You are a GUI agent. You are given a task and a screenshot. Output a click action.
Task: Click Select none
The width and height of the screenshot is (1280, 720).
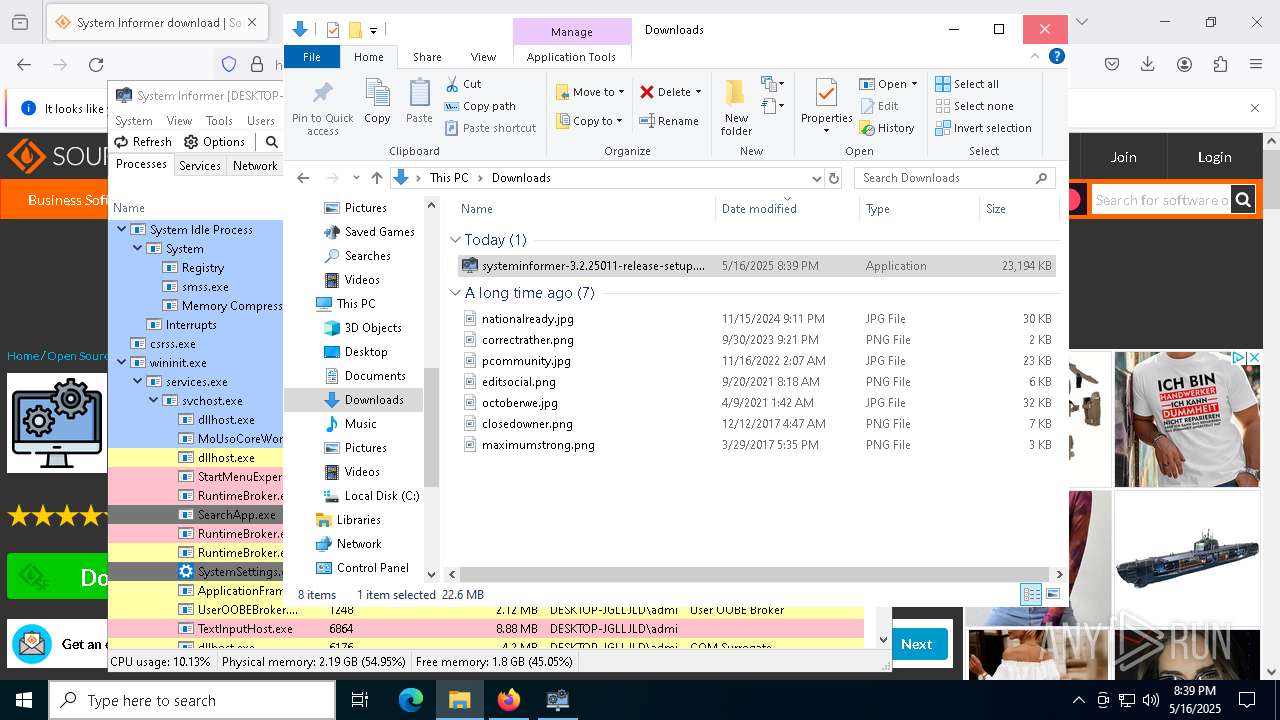pos(974,106)
